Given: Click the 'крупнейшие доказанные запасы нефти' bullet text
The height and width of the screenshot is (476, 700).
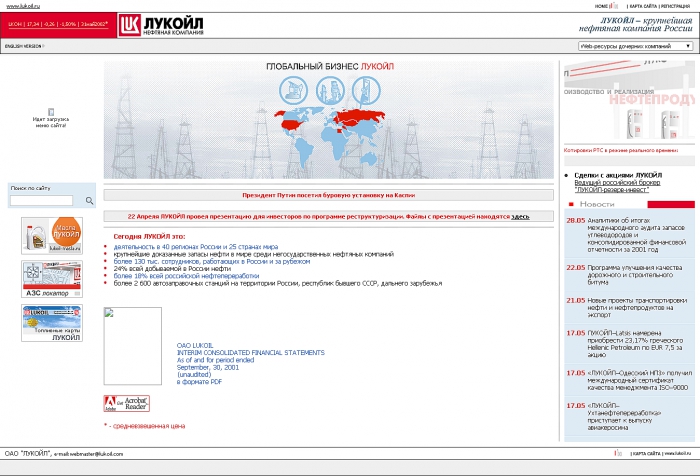Looking at the screenshot, I should (254, 254).
